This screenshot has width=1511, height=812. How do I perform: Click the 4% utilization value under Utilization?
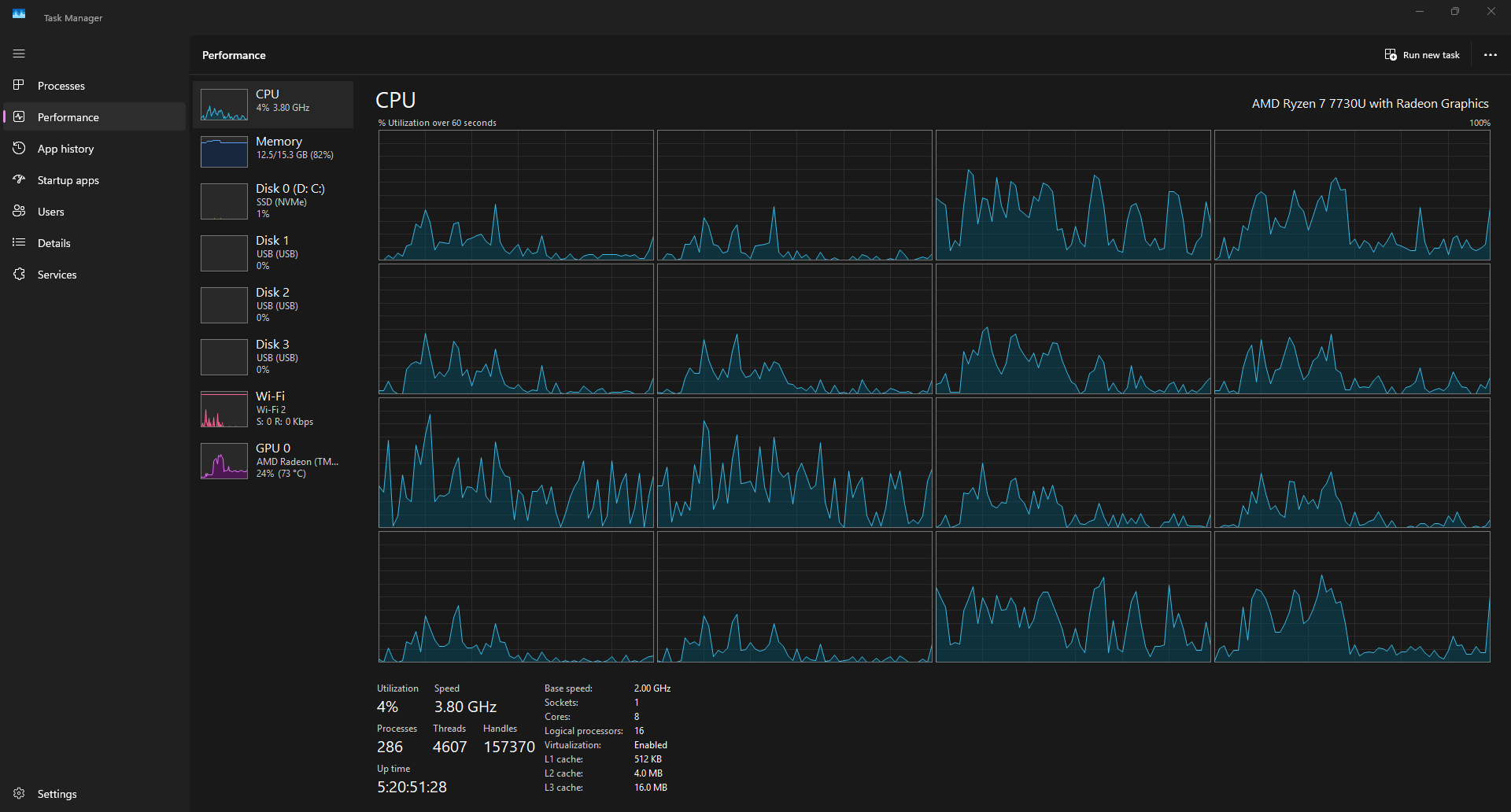[387, 707]
